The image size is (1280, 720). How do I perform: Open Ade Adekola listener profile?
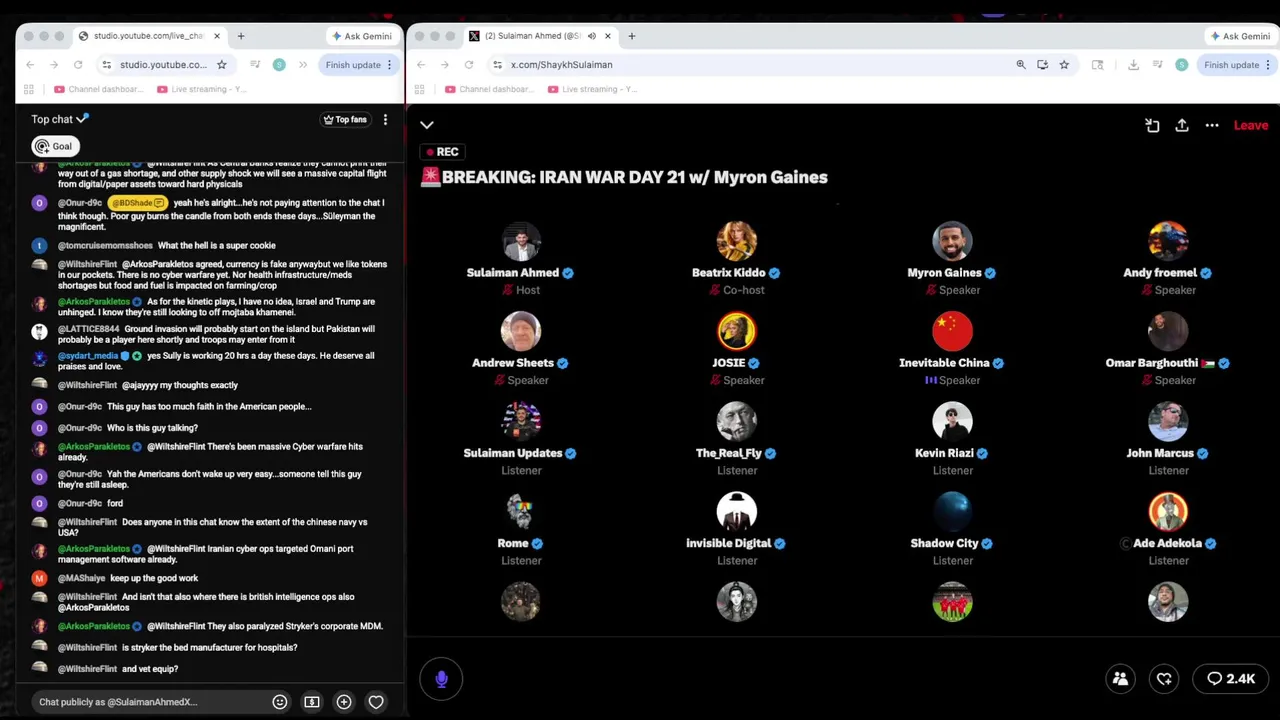pos(1168,511)
